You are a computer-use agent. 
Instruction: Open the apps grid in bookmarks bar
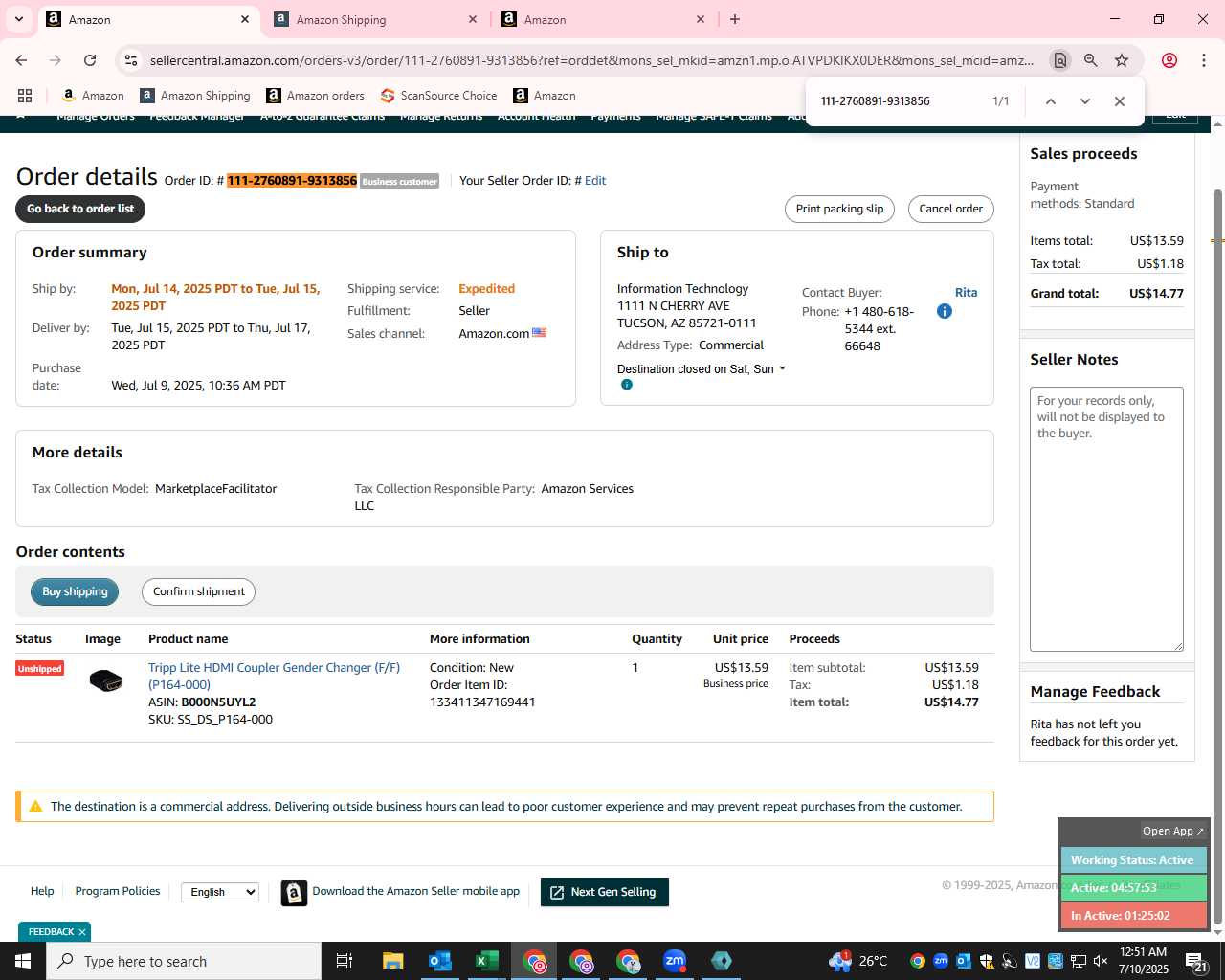point(25,96)
